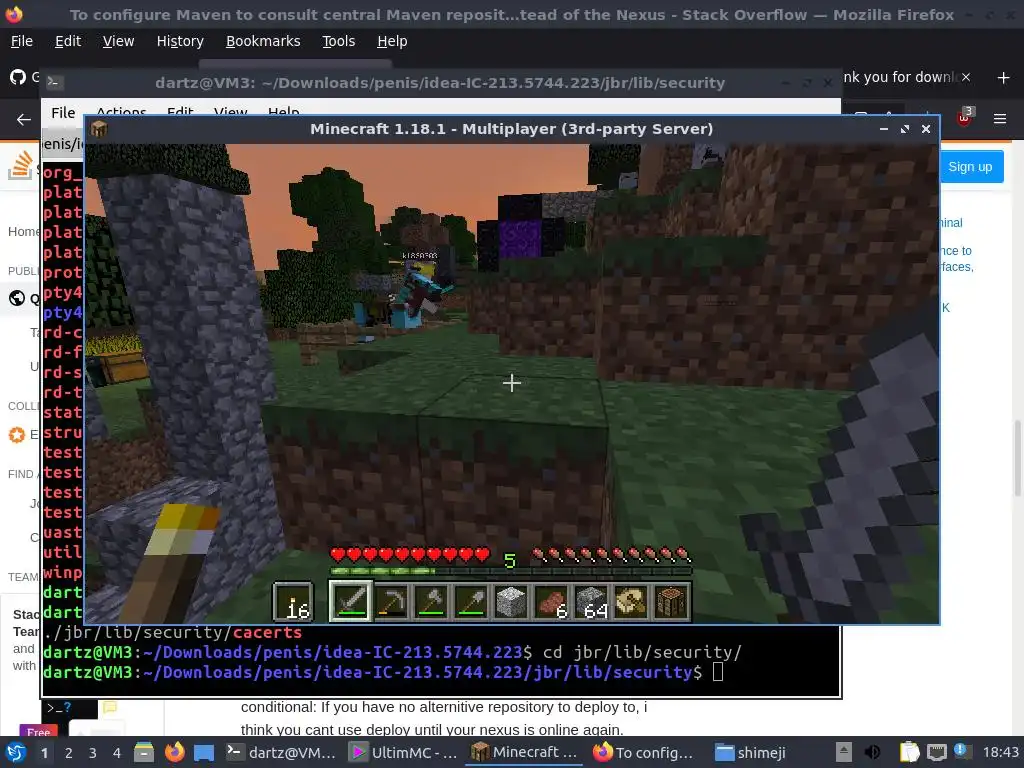Click the globe Questions icon in sidebar
The image size is (1024, 768).
[x=17, y=298]
